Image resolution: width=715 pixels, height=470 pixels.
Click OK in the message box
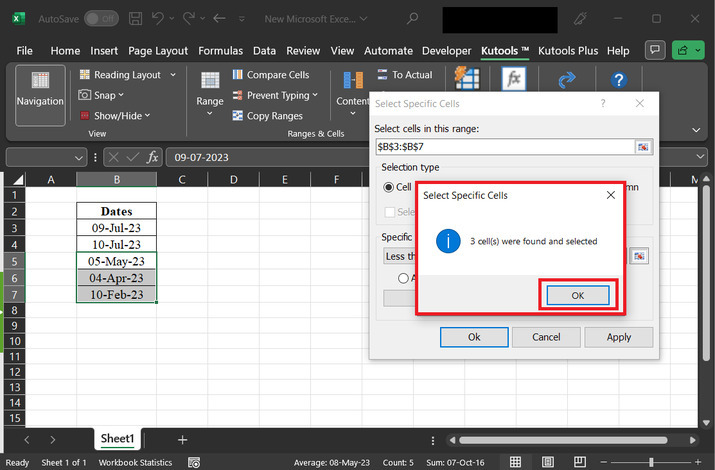click(576, 295)
